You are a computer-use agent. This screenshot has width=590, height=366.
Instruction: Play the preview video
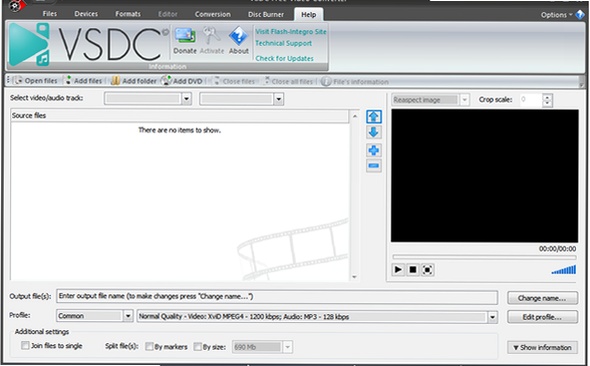click(398, 270)
